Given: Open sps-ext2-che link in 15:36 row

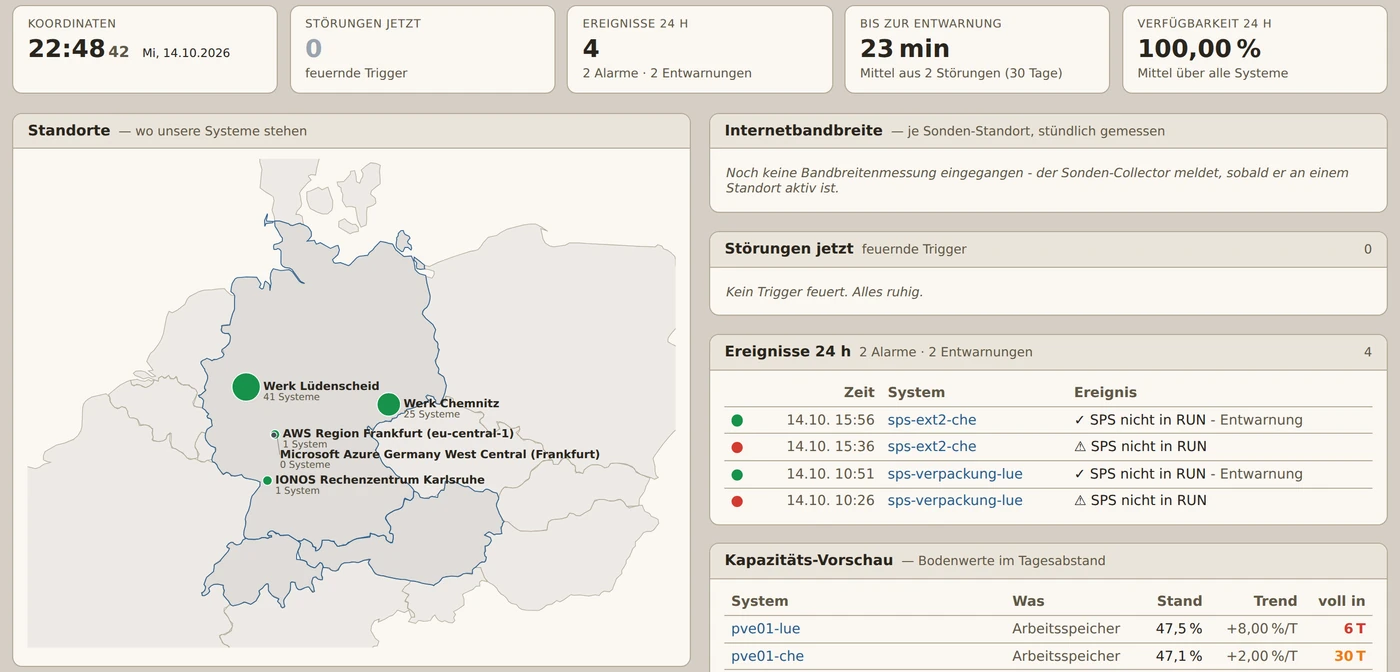Looking at the screenshot, I should [932, 447].
